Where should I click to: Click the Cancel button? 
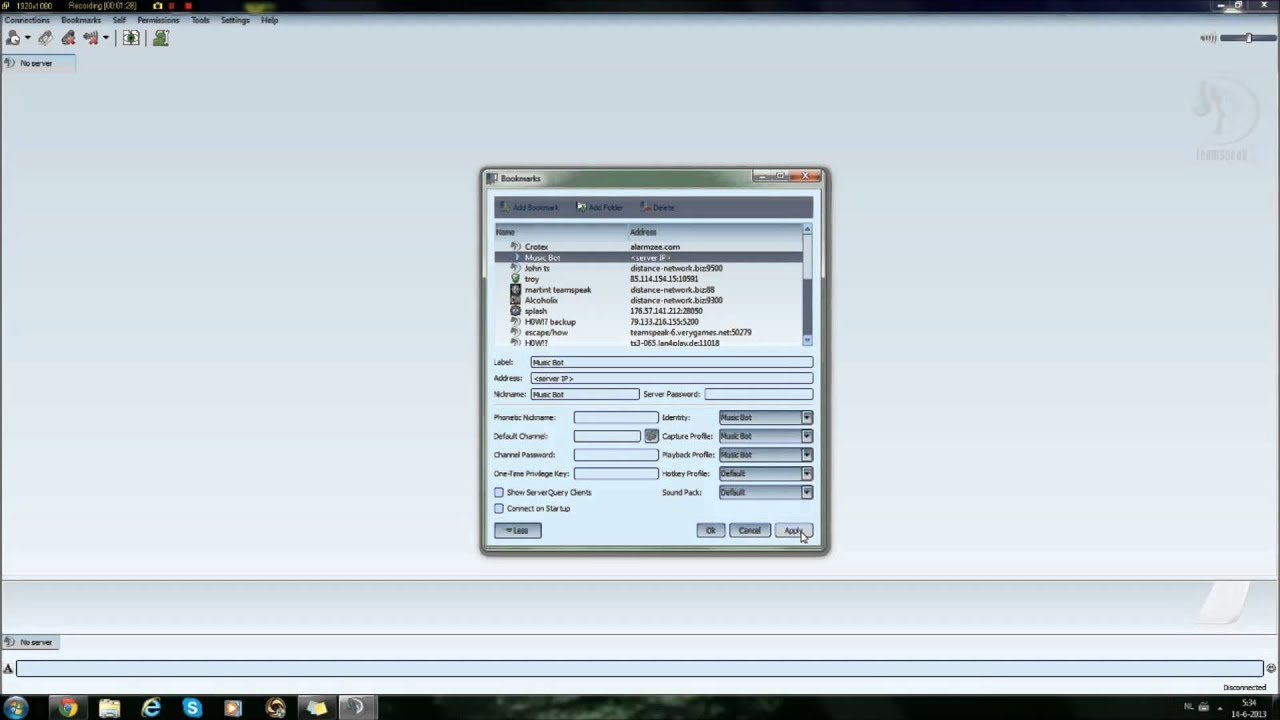[750, 530]
